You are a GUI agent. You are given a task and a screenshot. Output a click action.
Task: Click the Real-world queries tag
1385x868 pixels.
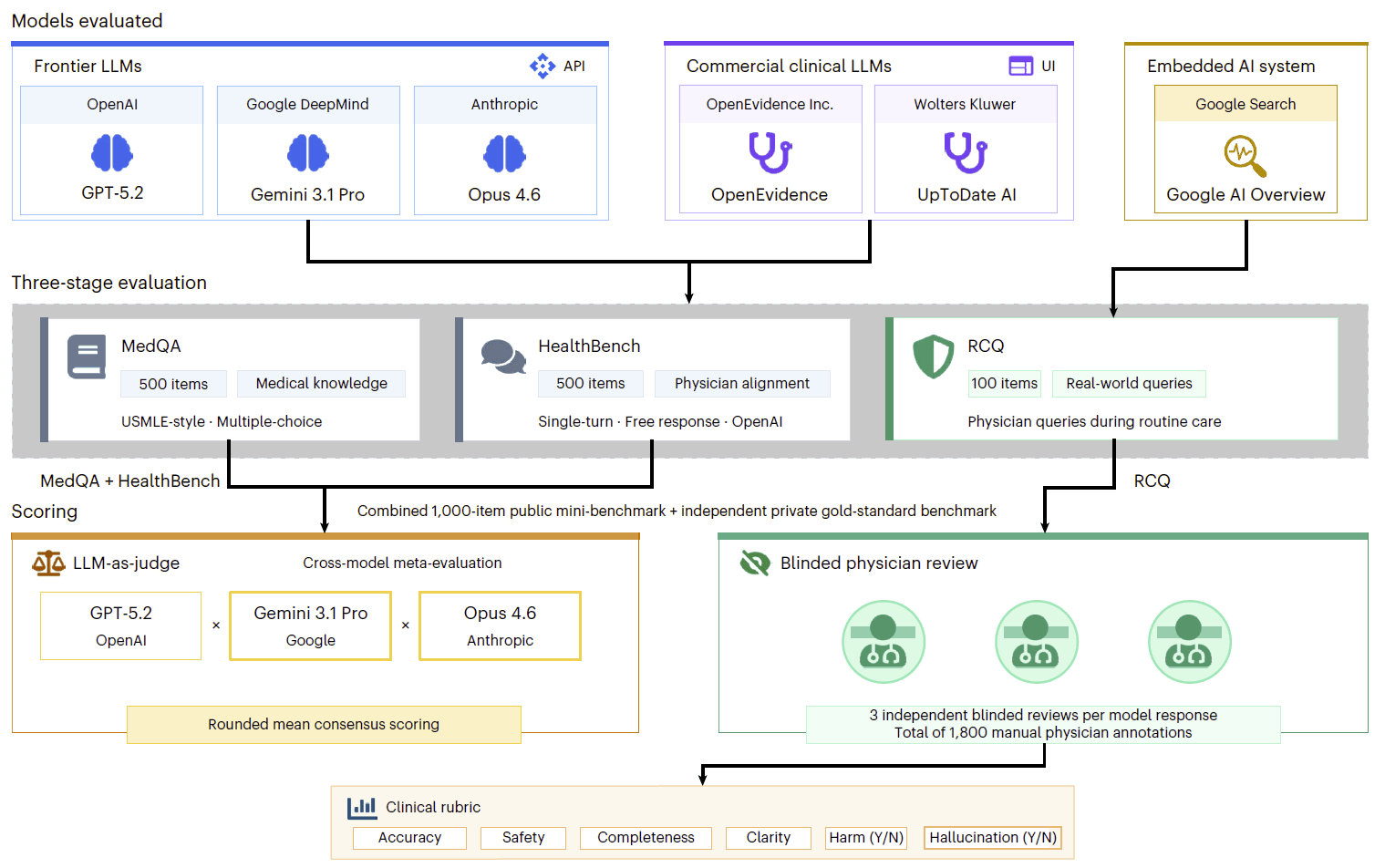coord(1129,384)
